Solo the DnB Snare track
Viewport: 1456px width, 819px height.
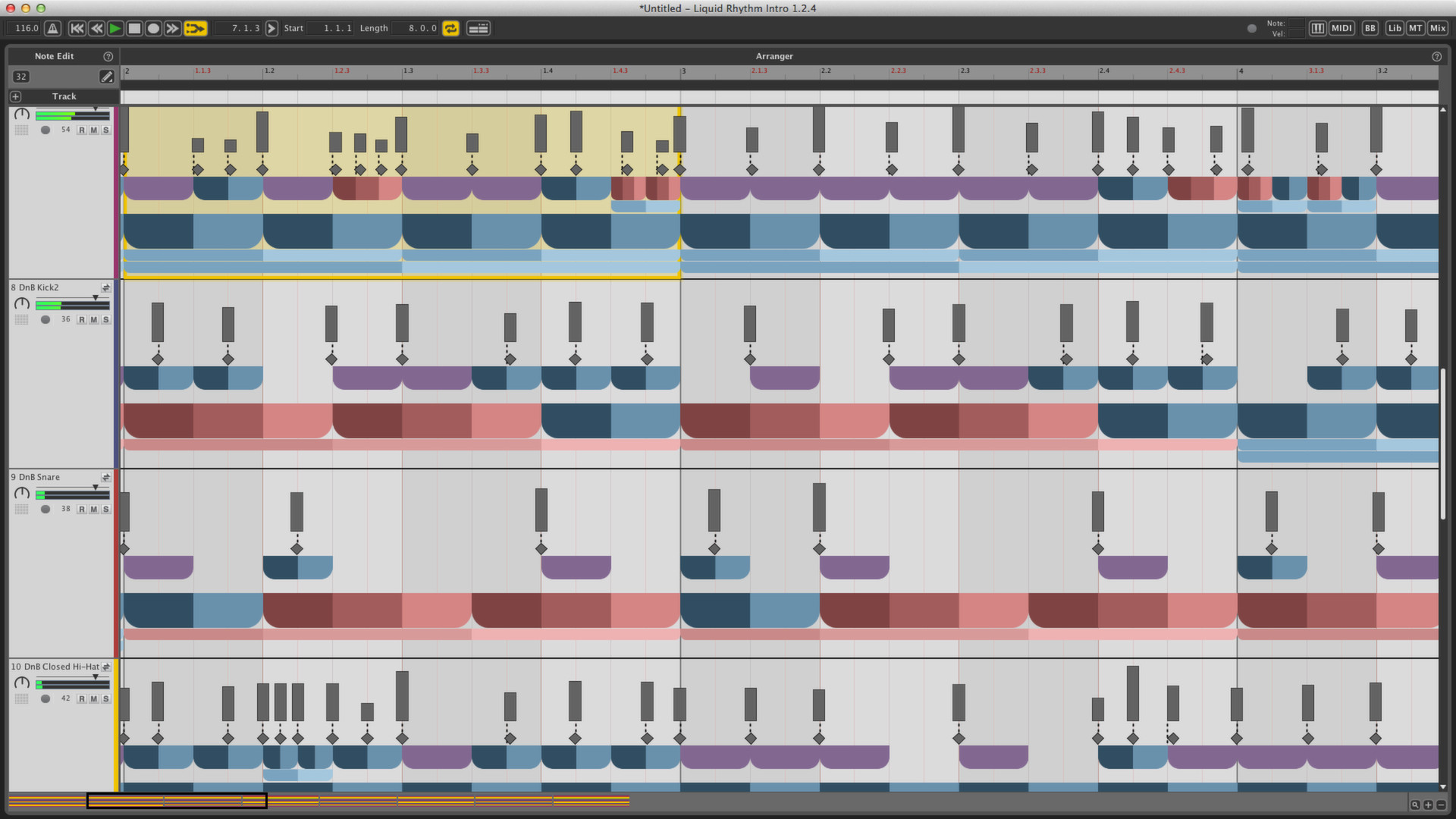pos(105,509)
